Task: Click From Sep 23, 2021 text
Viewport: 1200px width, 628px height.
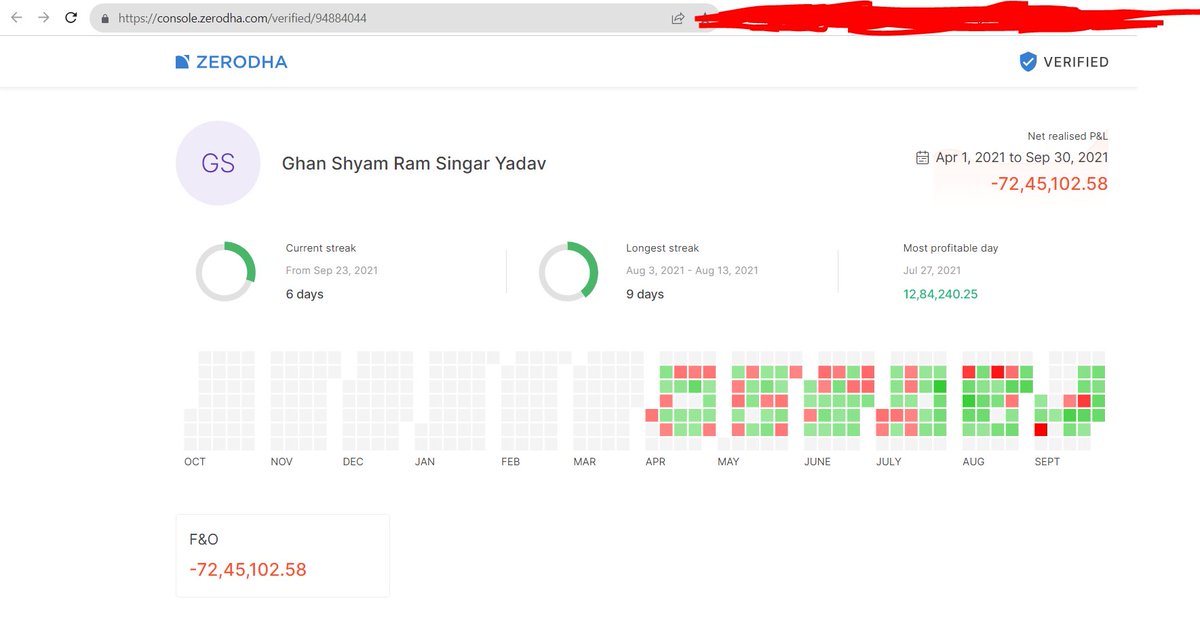Action: [332, 270]
